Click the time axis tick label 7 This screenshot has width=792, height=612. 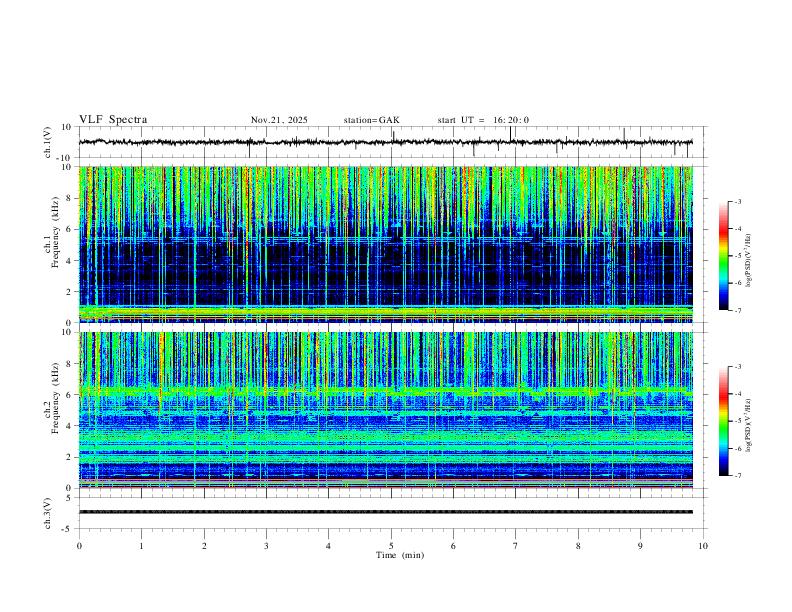click(x=516, y=546)
